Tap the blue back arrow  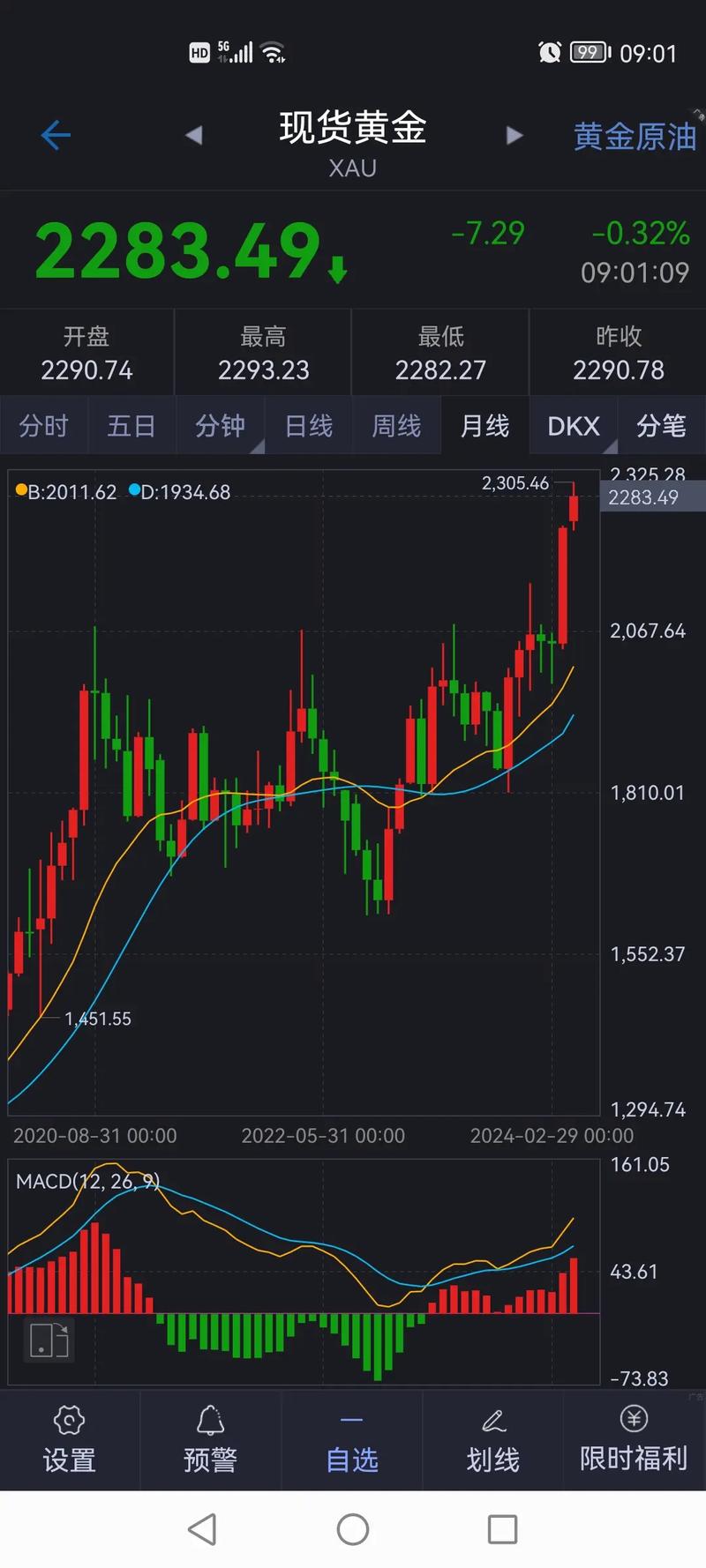coord(56,135)
